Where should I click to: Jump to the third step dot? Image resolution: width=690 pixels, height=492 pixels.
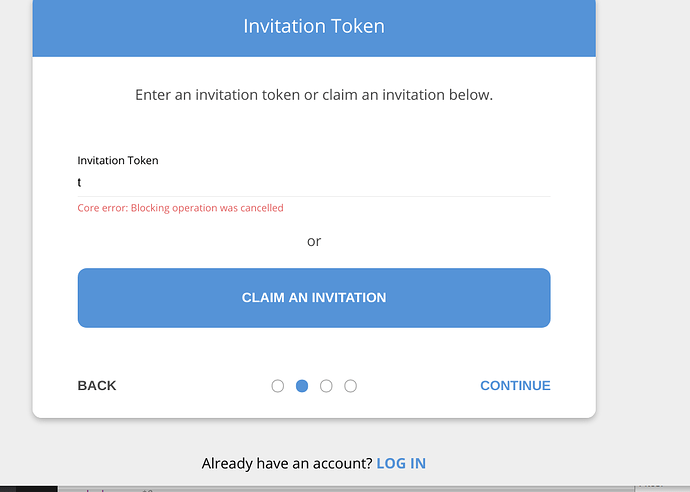coord(326,386)
